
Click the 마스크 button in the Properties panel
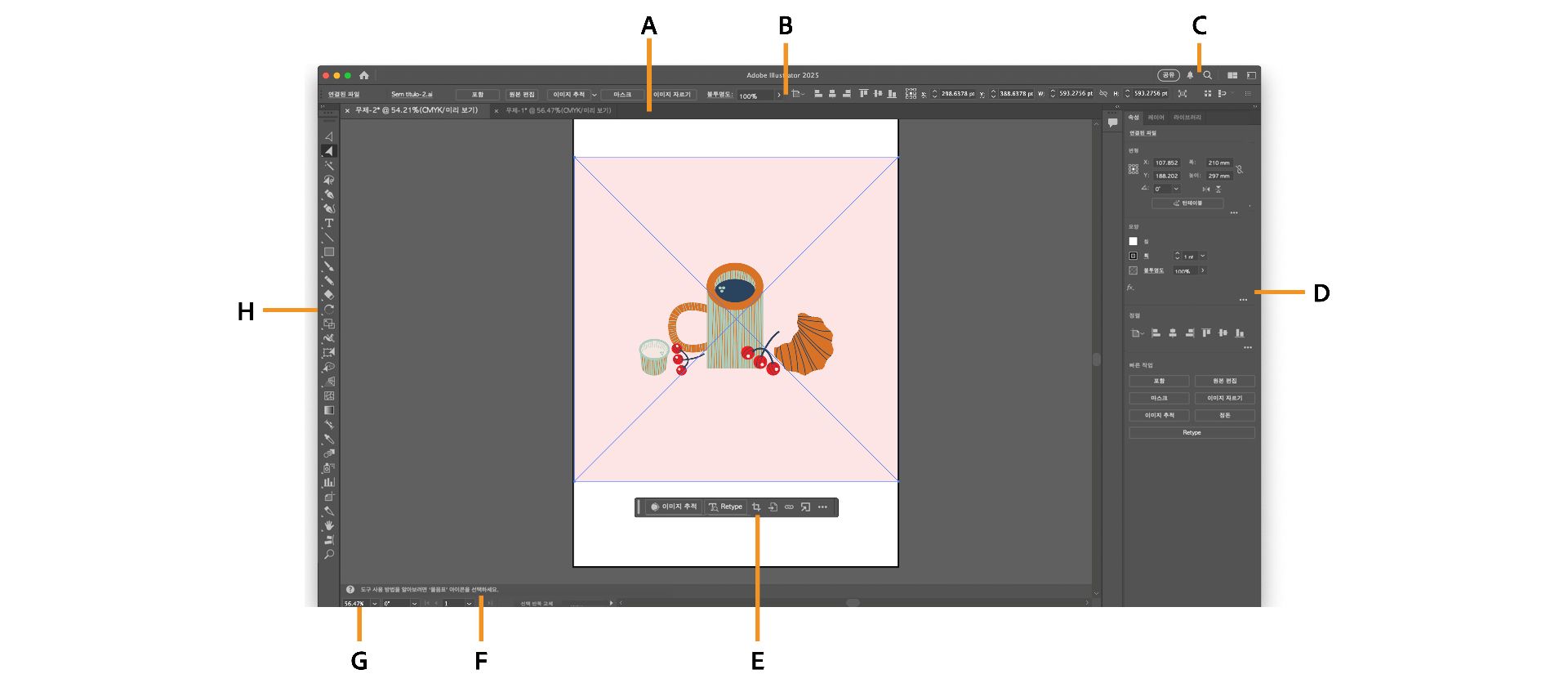click(x=1159, y=398)
